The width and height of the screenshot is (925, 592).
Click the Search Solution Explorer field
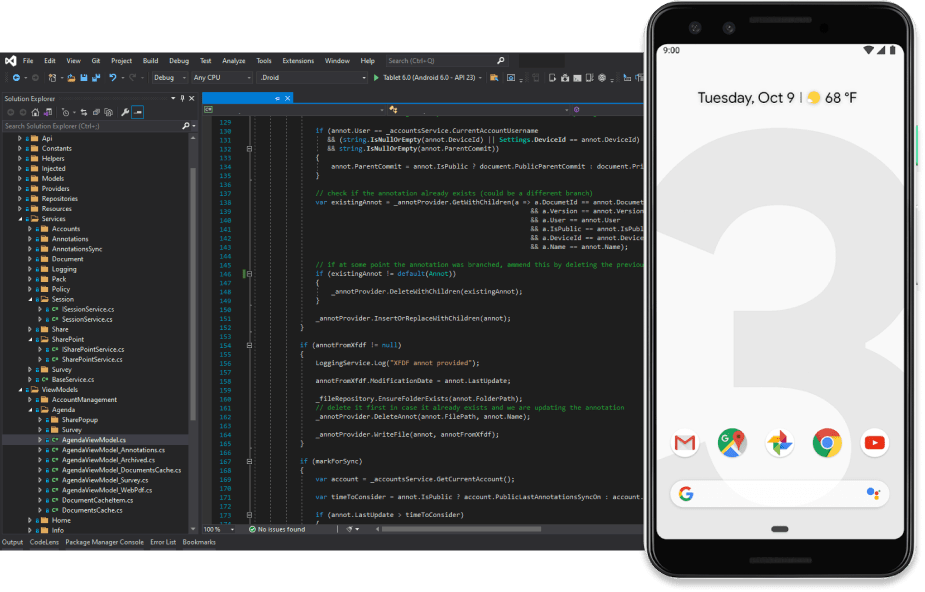click(90, 126)
